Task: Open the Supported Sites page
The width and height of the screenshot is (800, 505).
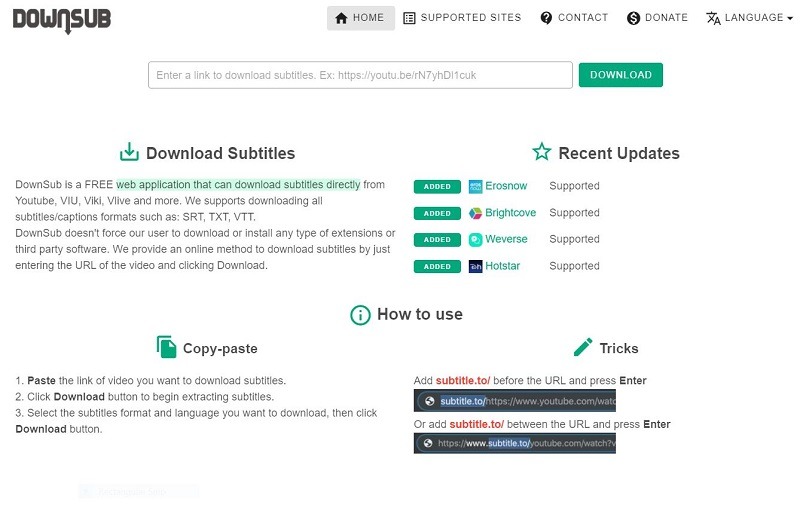Action: (462, 18)
